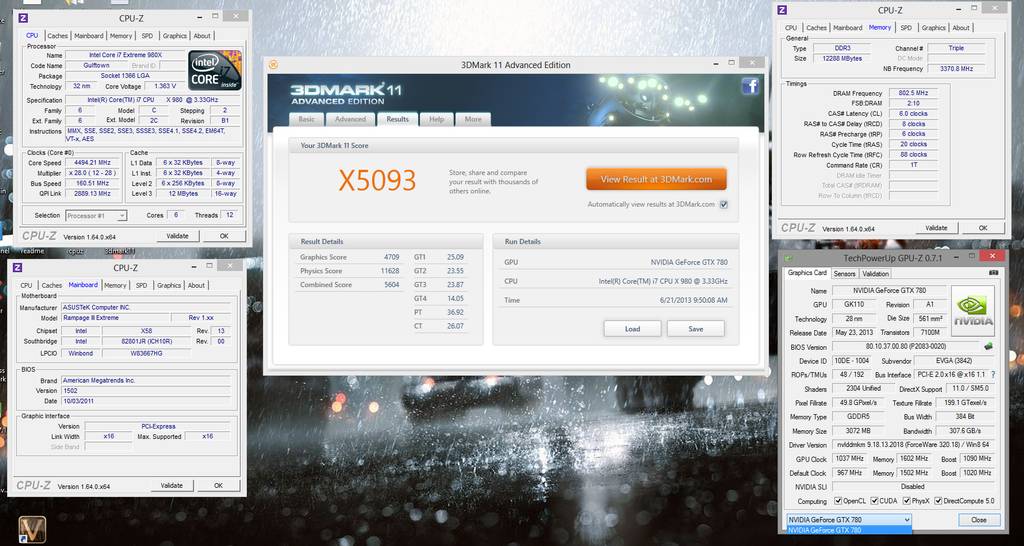Image resolution: width=1024 pixels, height=546 pixels.
Task: Uncheck the OpenCL checkbox in GPU-Z
Action: point(839,501)
